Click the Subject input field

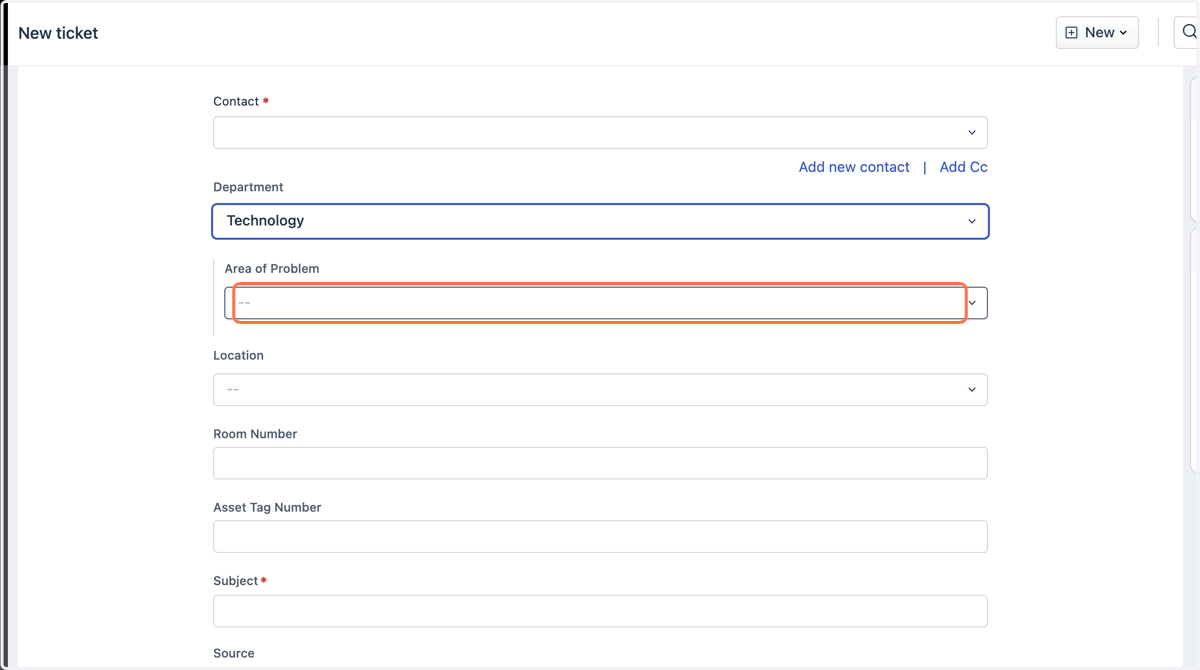coord(600,611)
